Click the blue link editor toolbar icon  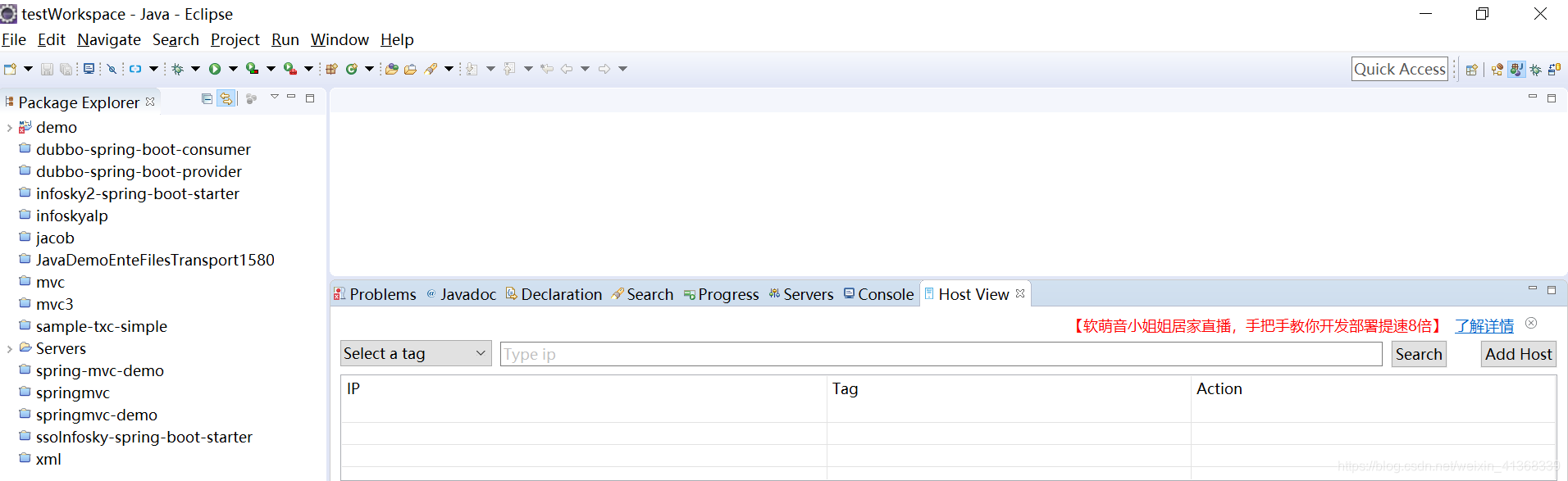[x=135, y=69]
